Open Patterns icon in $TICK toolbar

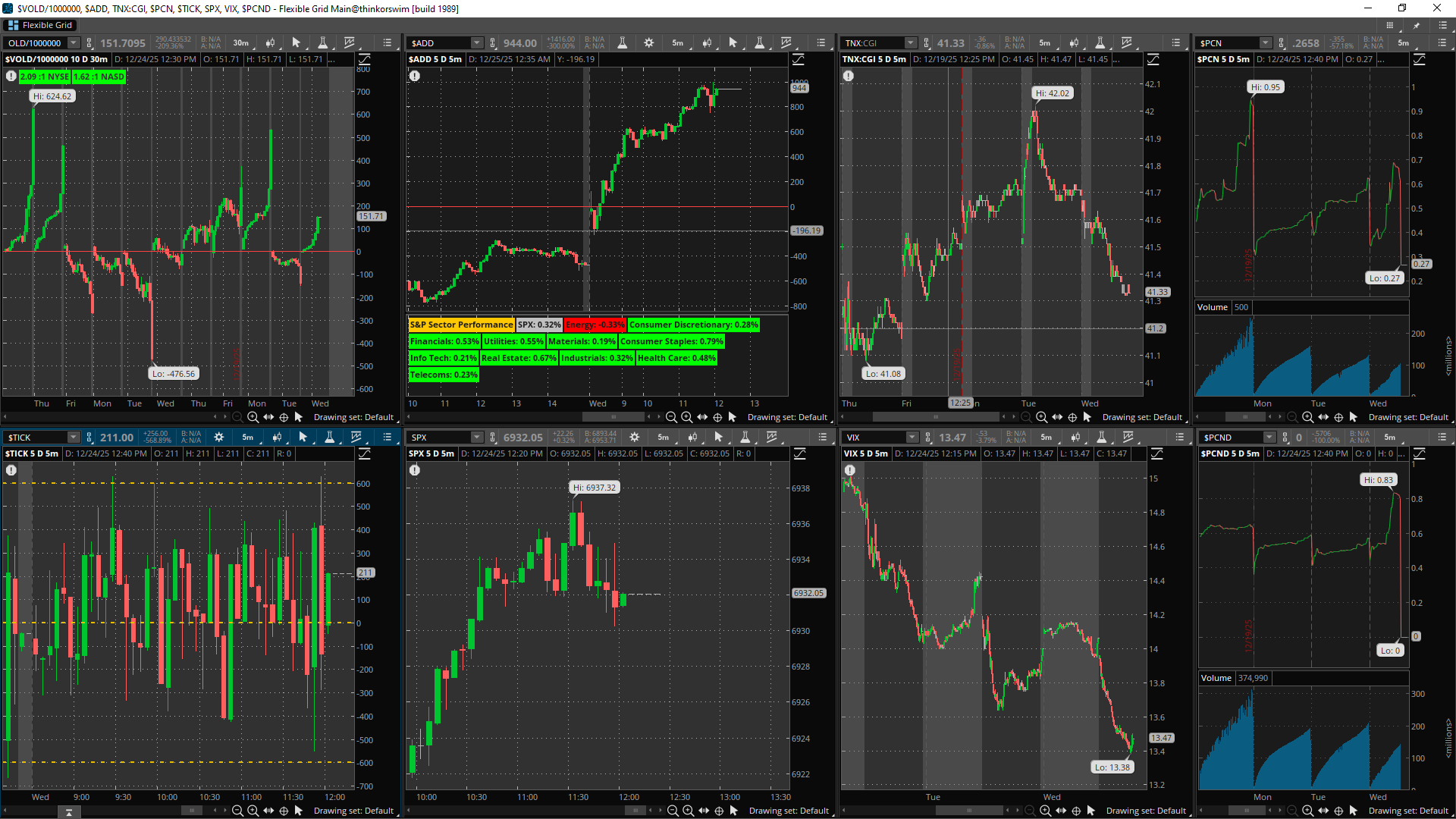[x=356, y=438]
